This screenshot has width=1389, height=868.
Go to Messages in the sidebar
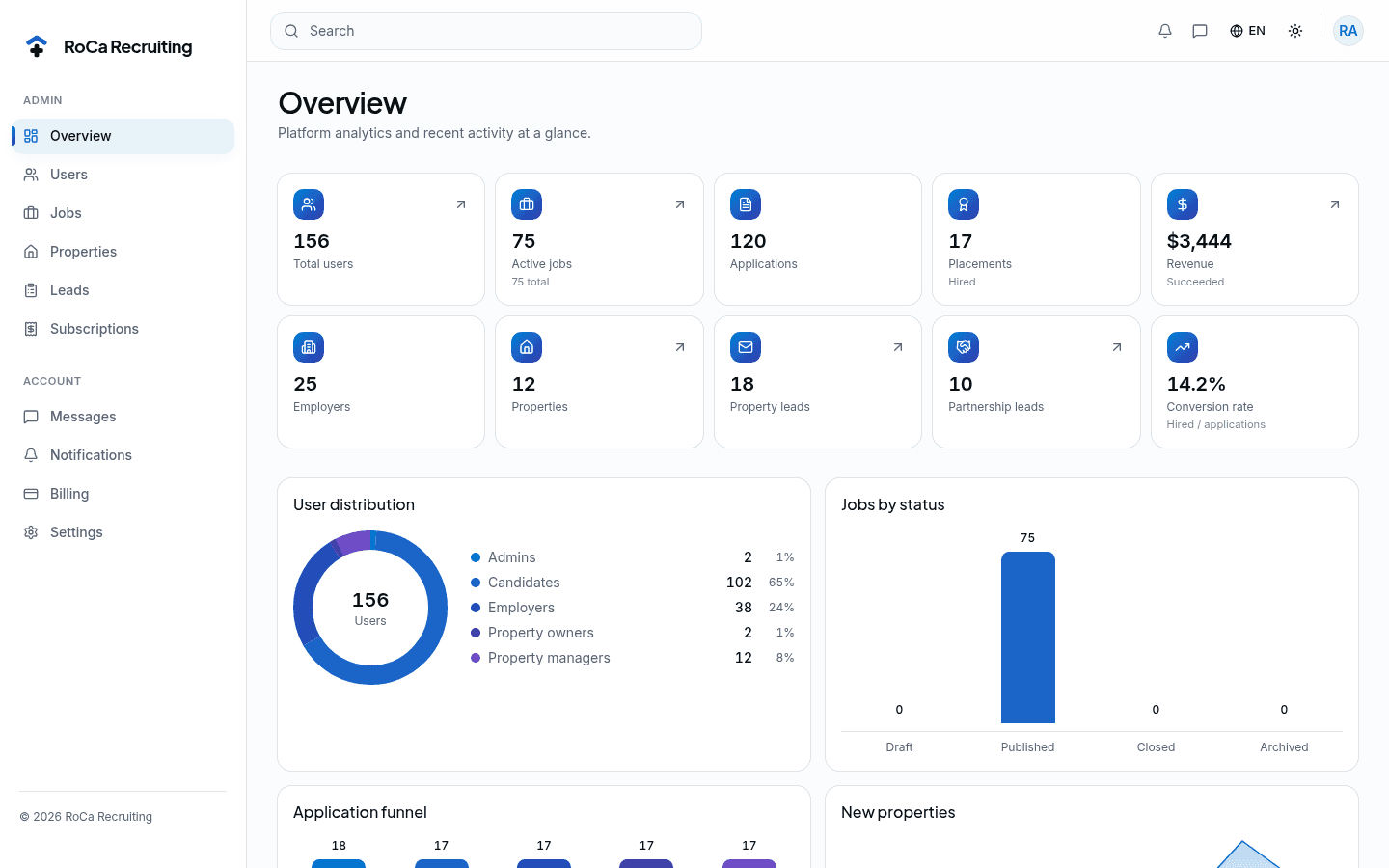pos(123,417)
